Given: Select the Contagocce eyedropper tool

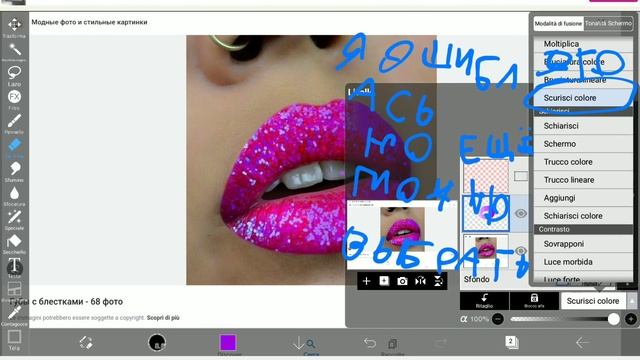Looking at the screenshot, I should [x=15, y=316].
